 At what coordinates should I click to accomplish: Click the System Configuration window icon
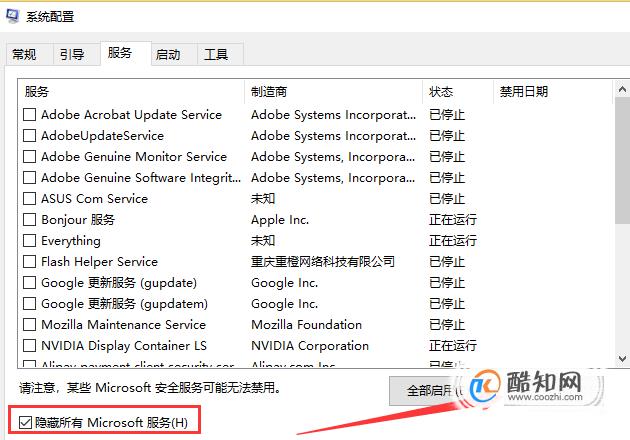click(12, 16)
